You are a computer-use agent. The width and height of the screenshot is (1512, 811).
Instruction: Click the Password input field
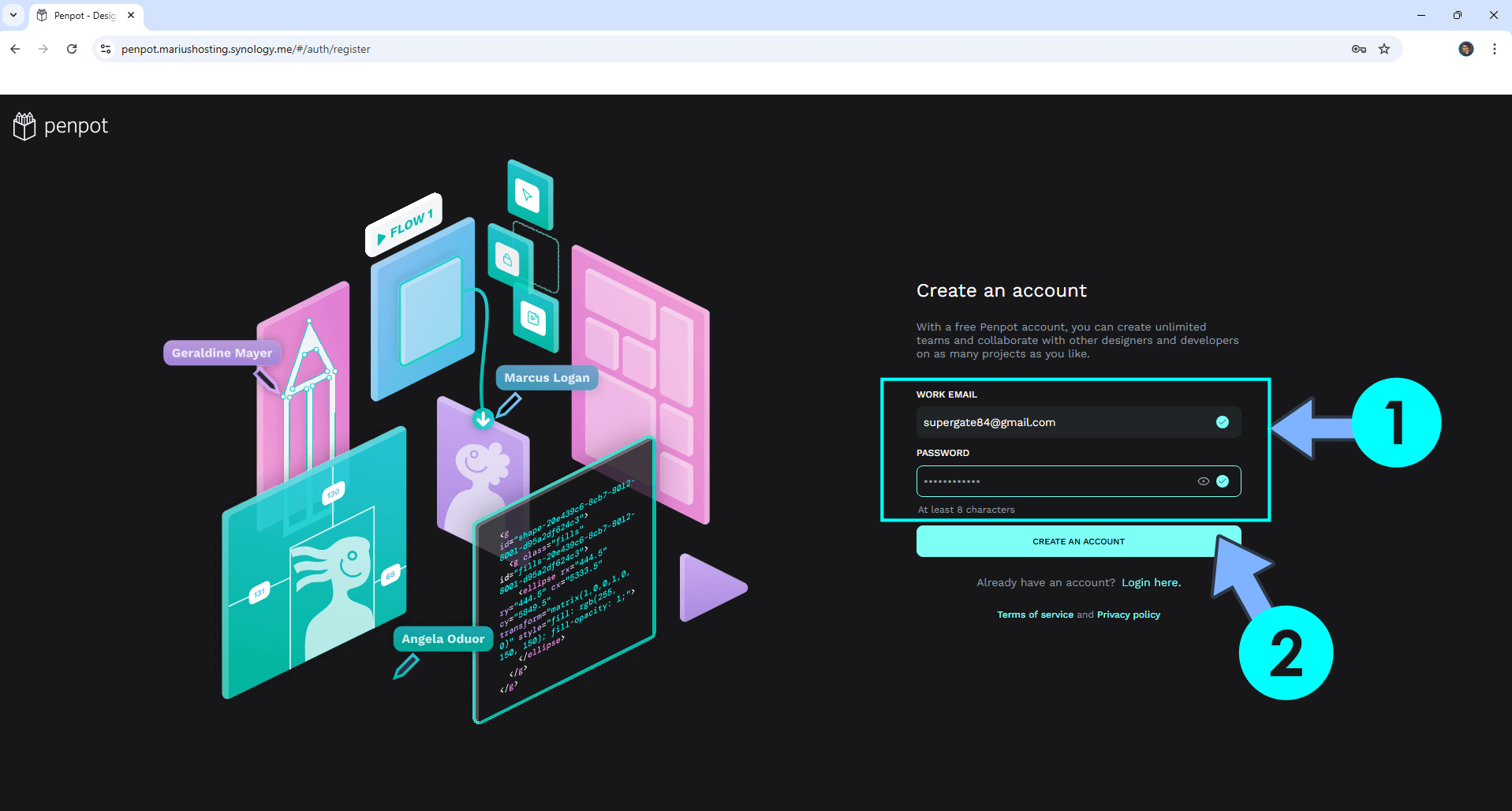point(1078,481)
